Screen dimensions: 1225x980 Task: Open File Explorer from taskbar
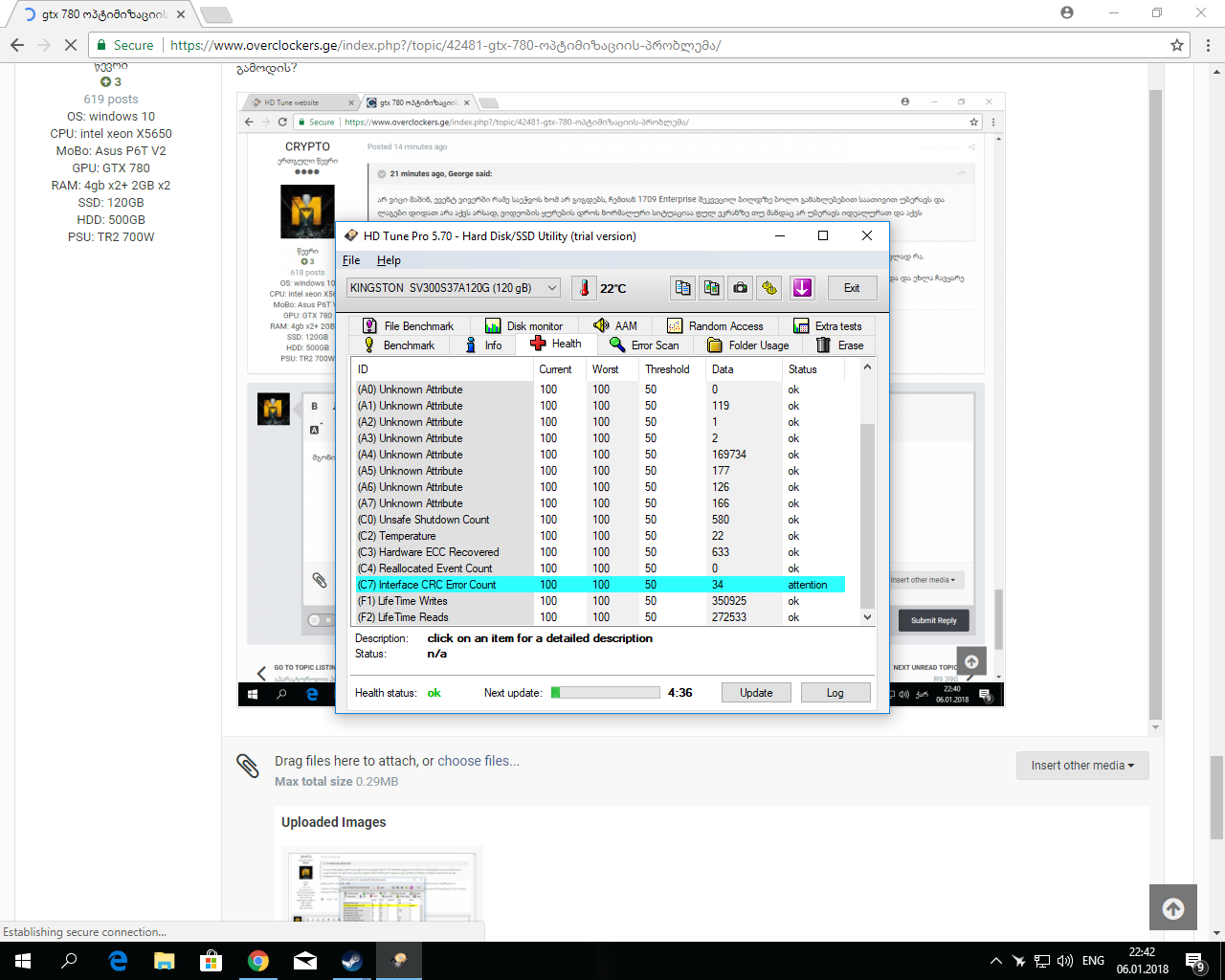[165, 961]
